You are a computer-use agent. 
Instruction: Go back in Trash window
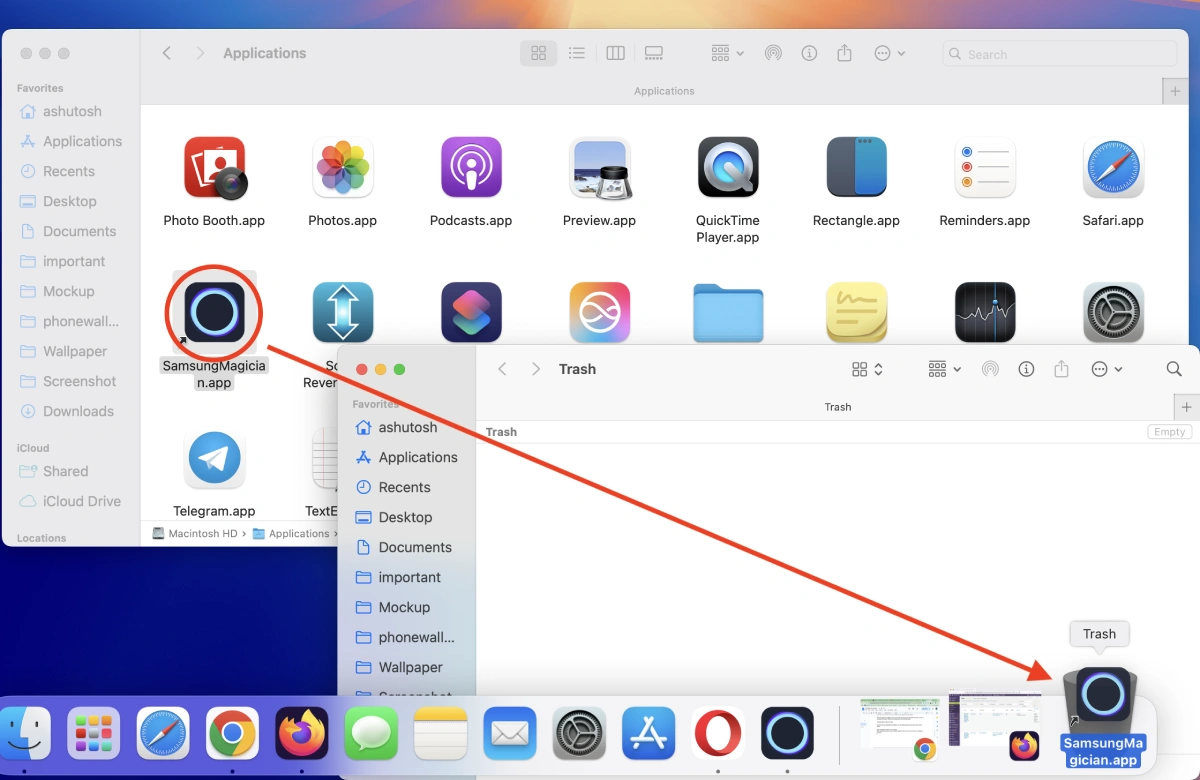click(502, 369)
